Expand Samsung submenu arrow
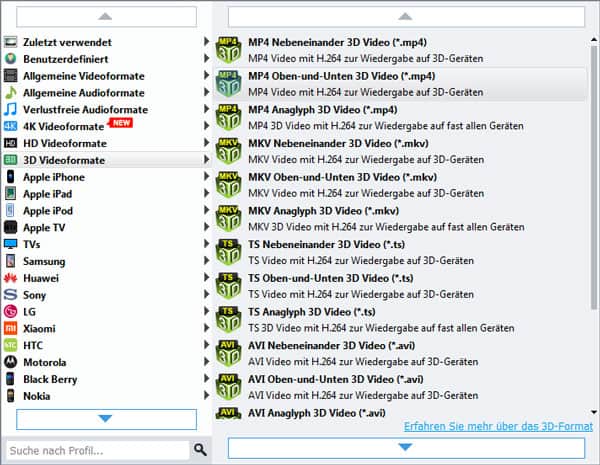This screenshot has height=465, width=600. point(206,260)
